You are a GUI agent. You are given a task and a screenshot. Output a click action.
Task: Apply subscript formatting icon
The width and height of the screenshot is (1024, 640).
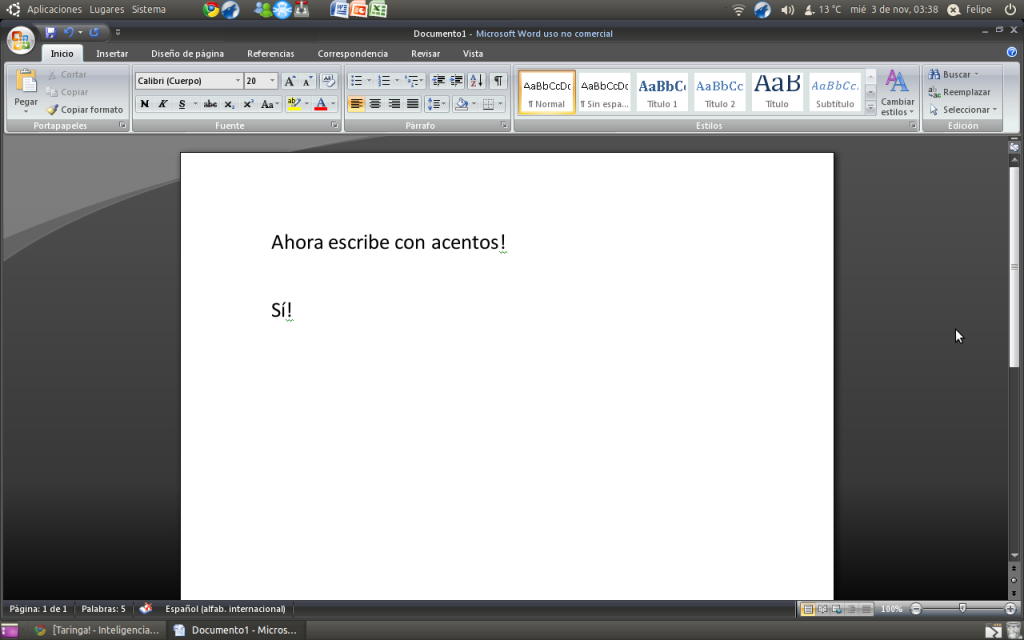229,104
